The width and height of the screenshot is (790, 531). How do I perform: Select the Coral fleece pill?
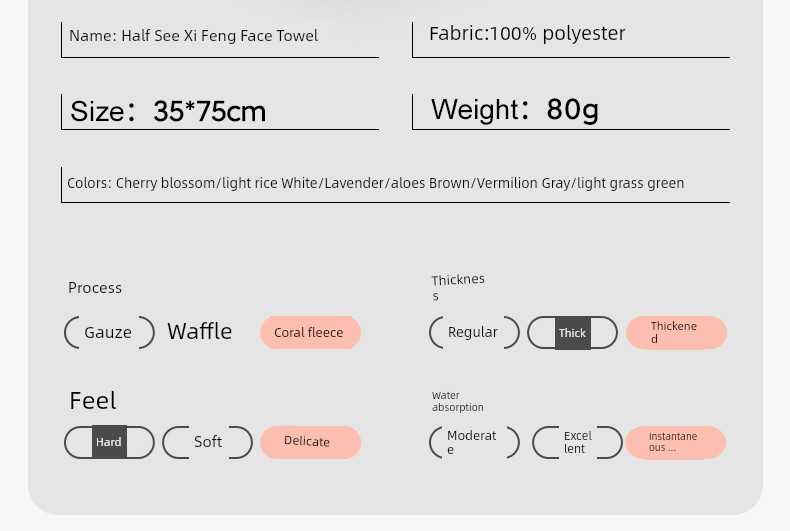coord(310,333)
